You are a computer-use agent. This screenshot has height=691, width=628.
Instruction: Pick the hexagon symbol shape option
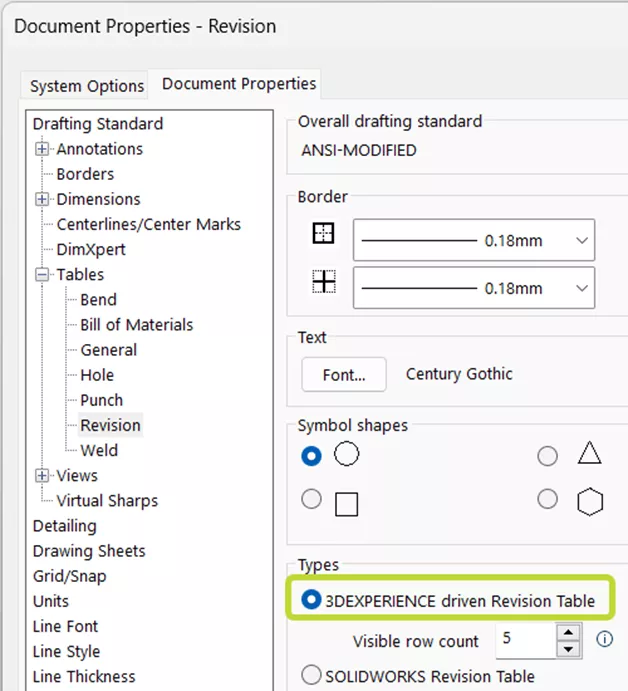pyautogui.click(x=548, y=498)
